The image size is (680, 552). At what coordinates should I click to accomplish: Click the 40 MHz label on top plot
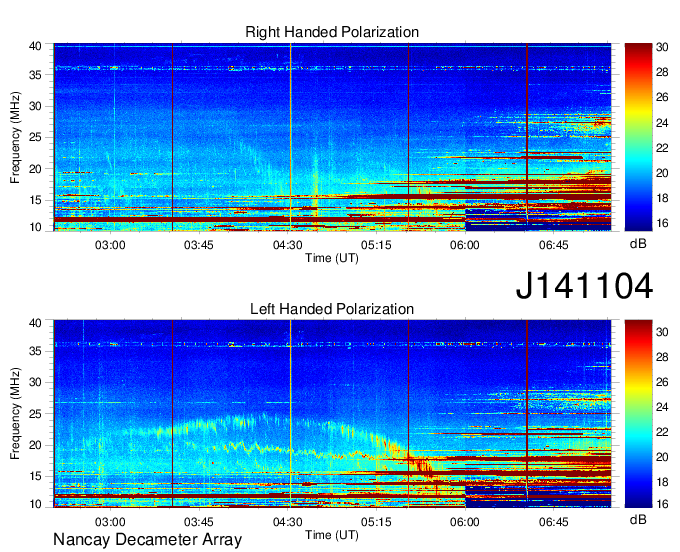[35, 46]
